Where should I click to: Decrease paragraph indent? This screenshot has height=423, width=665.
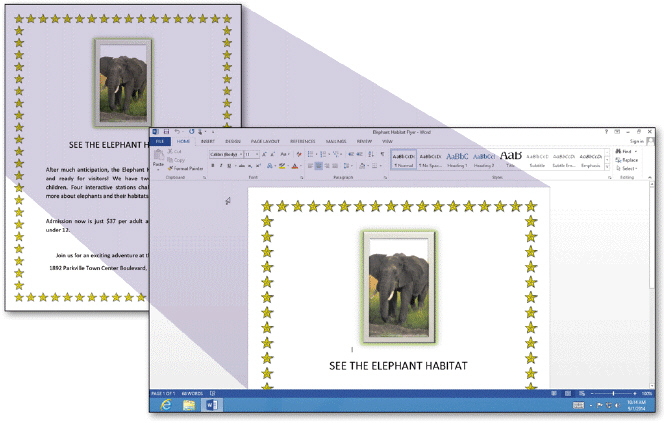click(351, 154)
